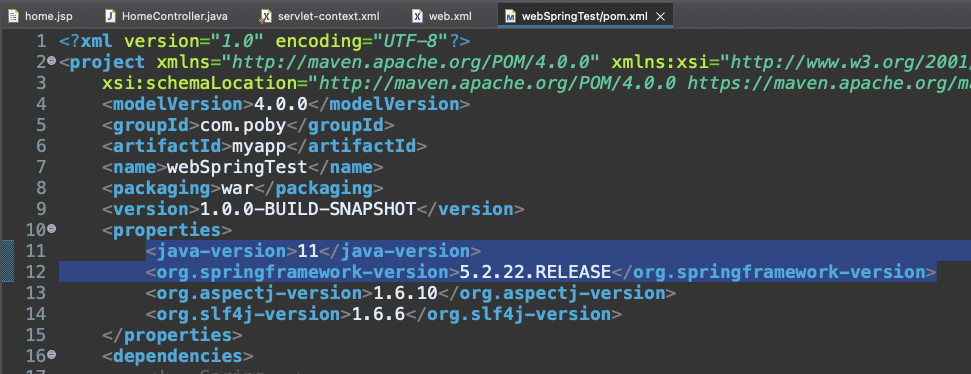The width and height of the screenshot is (971, 374).
Task: Click the Spring version 5.2.22.RELEASE
Action: click(534, 272)
